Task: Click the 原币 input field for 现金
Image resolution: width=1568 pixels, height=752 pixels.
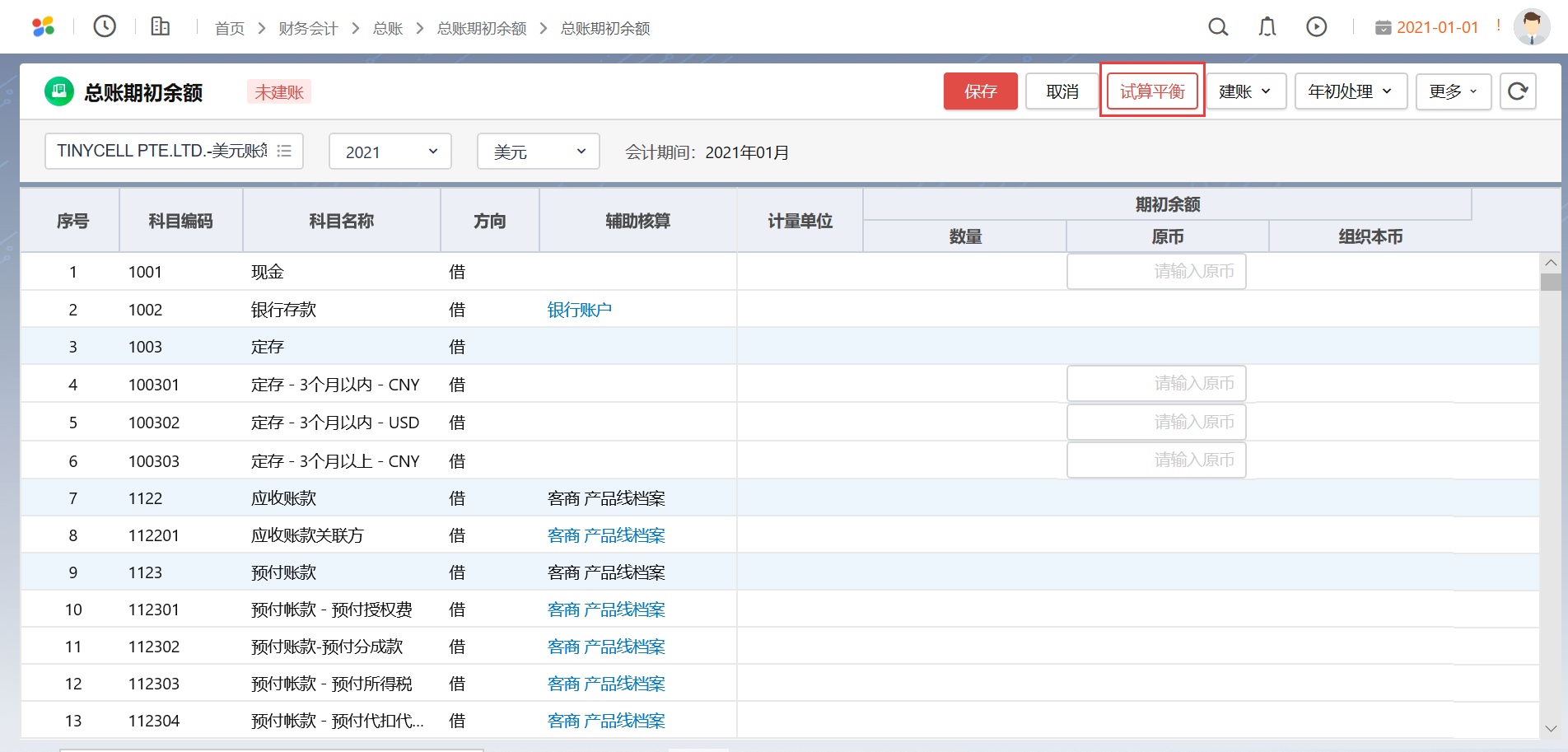Action: tap(1156, 272)
